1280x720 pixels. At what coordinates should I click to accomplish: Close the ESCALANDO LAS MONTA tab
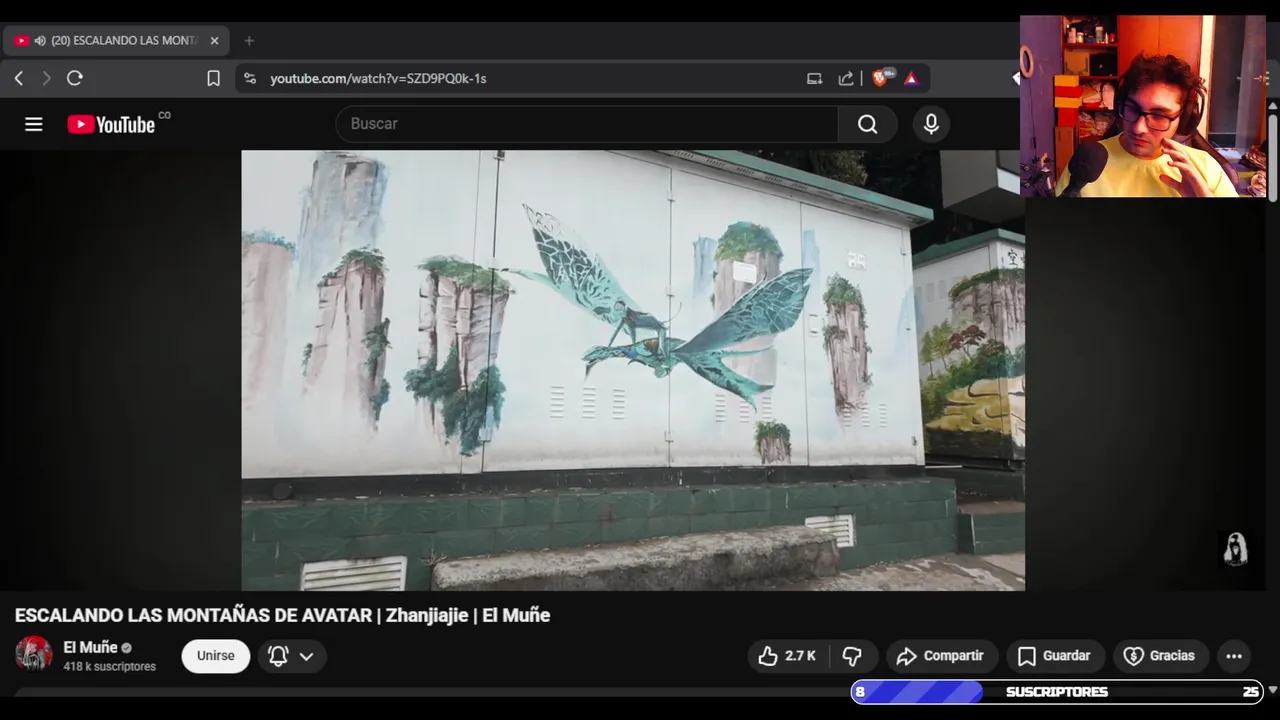214,41
